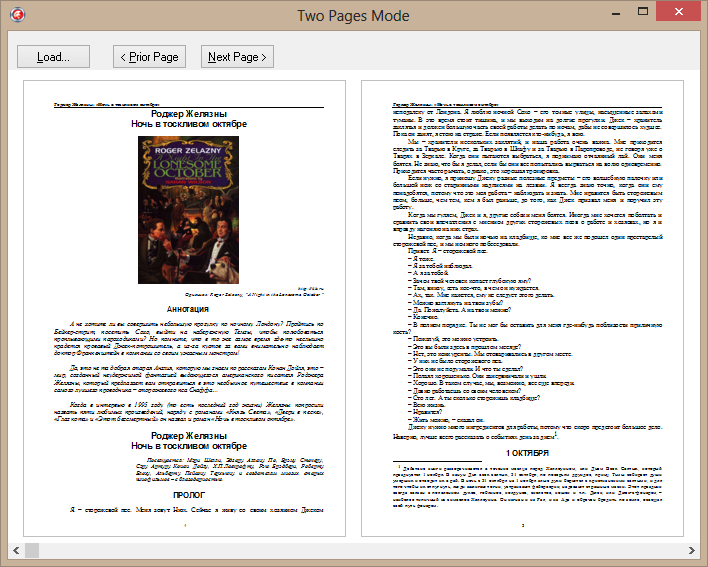Minimize the Two Pages Mode window
Screen dimensions: 708x567
pyautogui.click(x=616, y=13)
